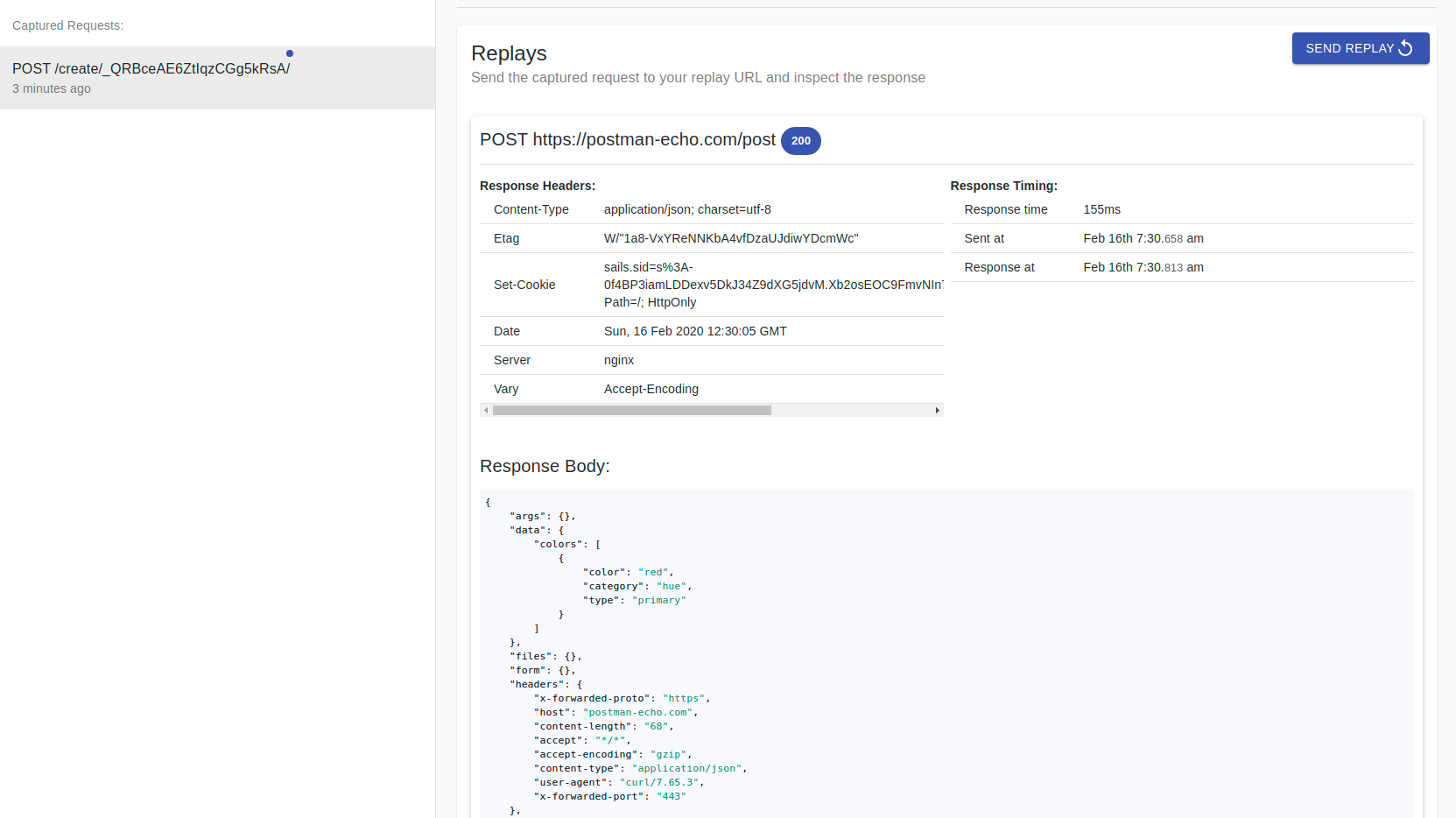Click the "files": {} line
Viewport: 1456px width, 818px height.
pos(545,656)
